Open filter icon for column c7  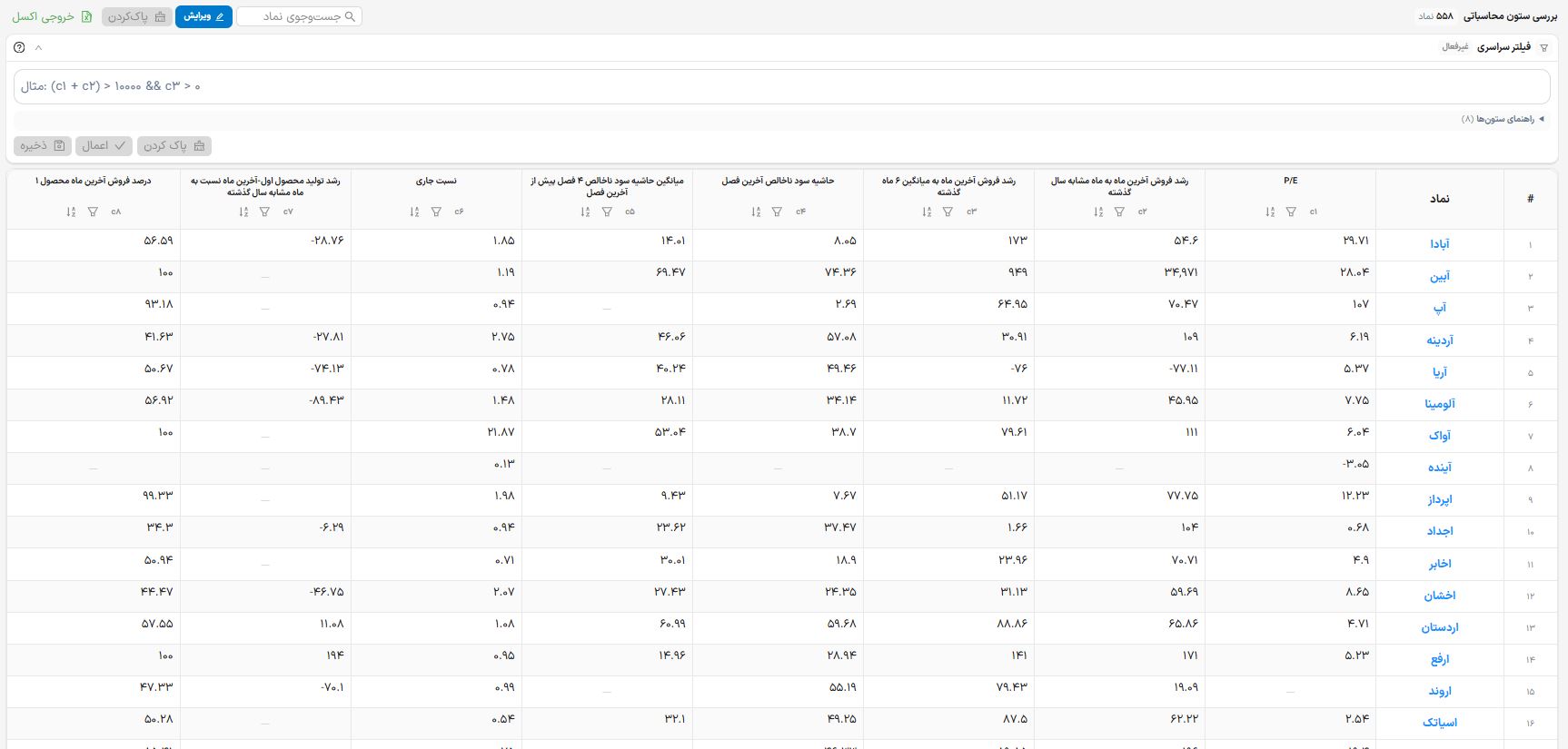pos(264,212)
